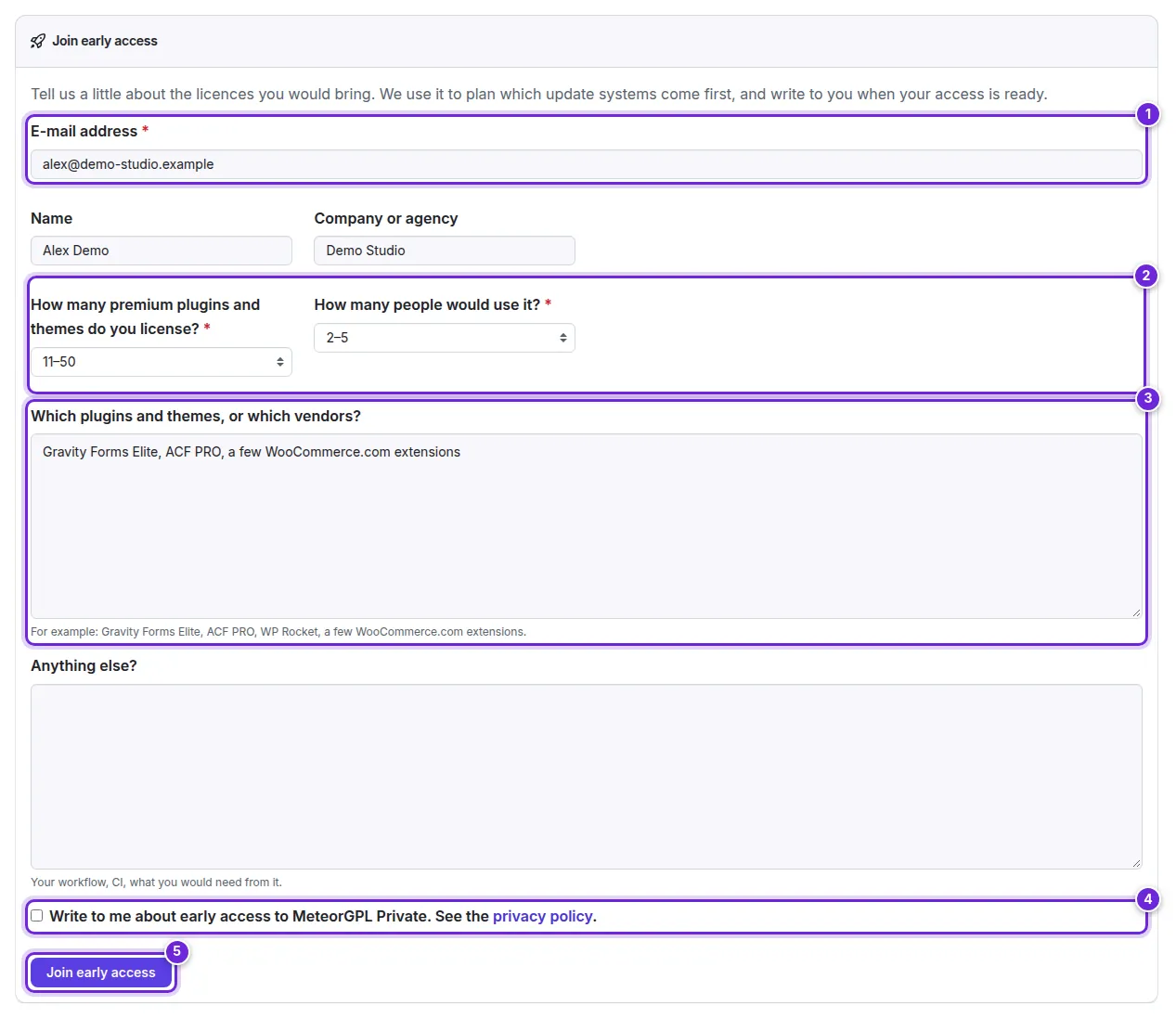Click the 'Company or agency' label
The height and width of the screenshot is (1018, 1176).
click(386, 218)
